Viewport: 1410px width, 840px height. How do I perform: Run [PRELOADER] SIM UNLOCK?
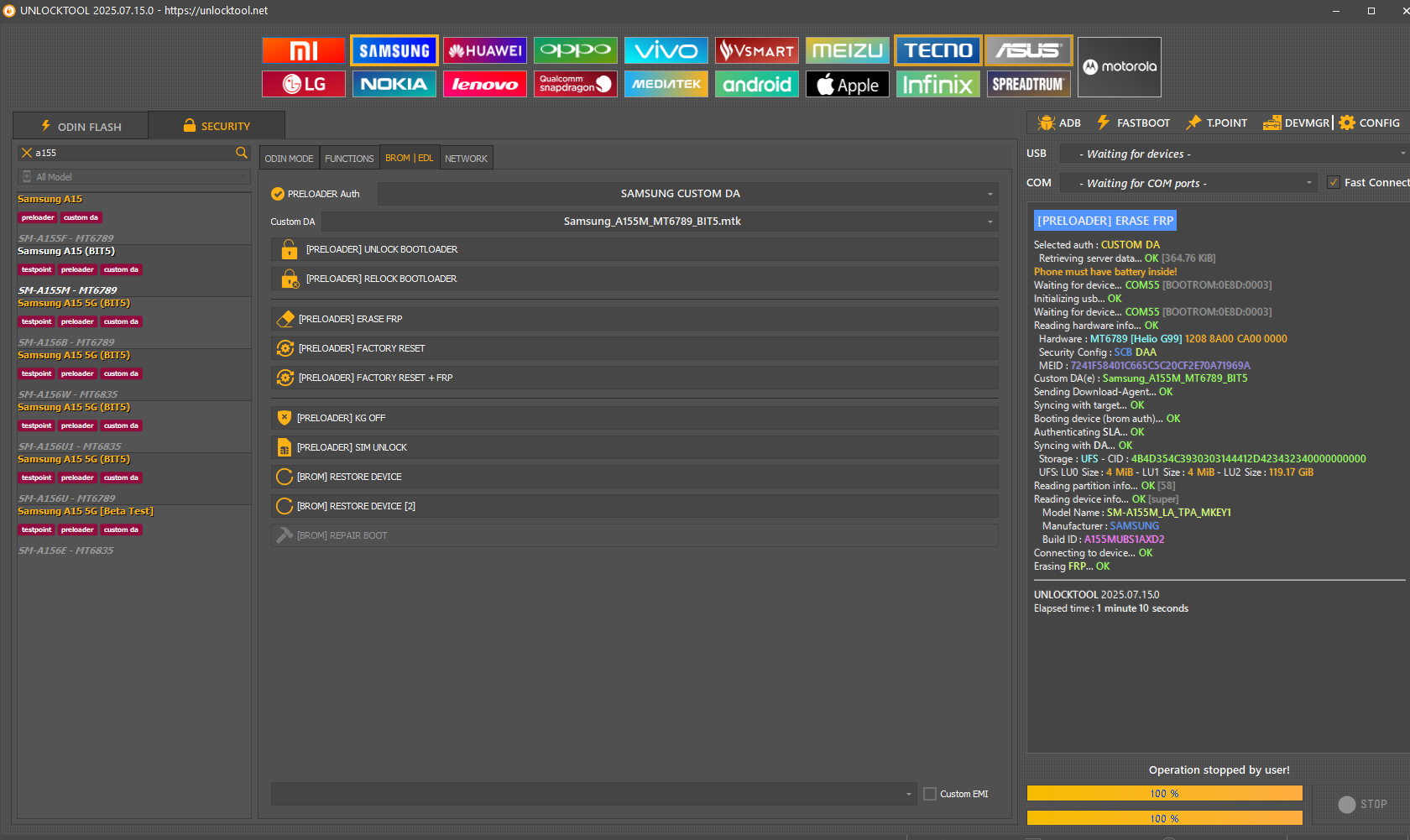pos(634,447)
